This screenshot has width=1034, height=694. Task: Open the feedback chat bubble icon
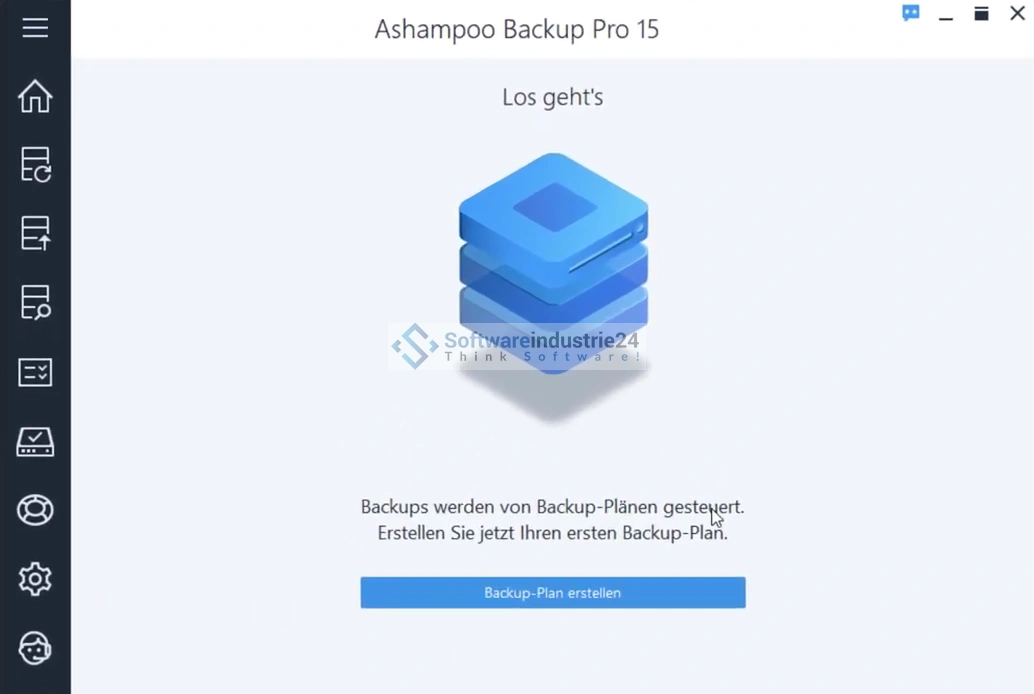(911, 13)
